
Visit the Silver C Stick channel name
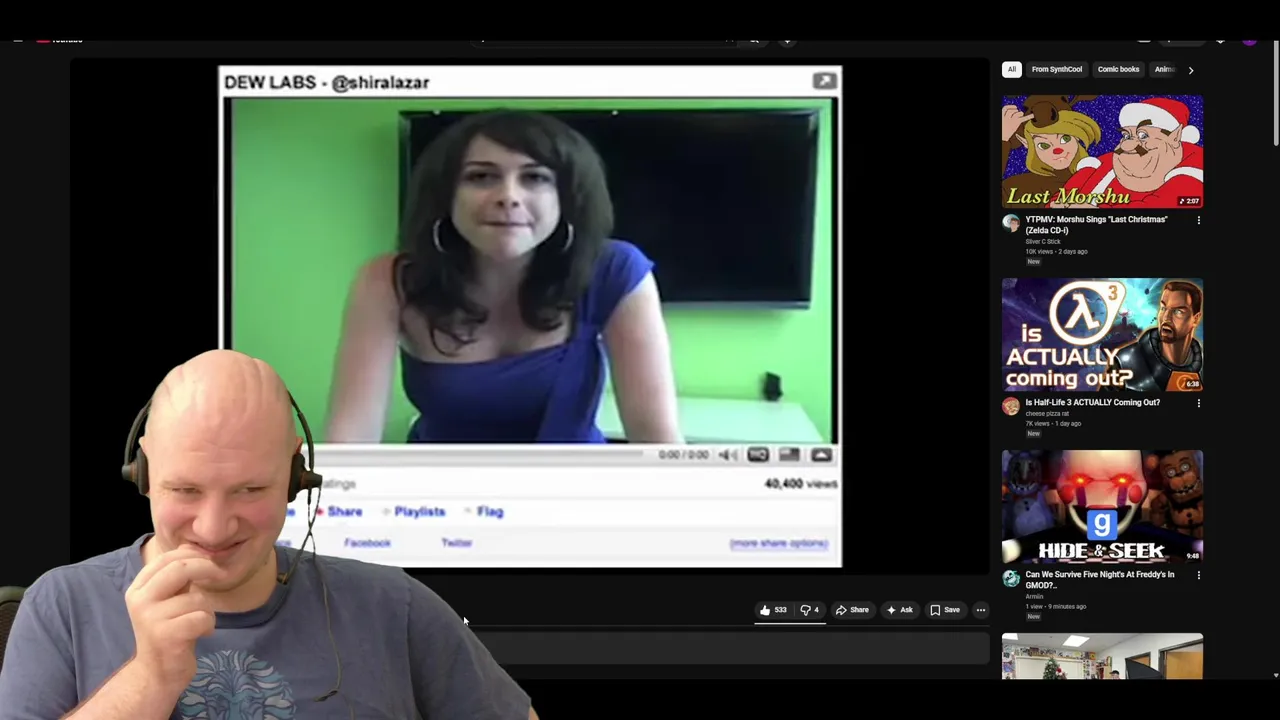point(1043,242)
